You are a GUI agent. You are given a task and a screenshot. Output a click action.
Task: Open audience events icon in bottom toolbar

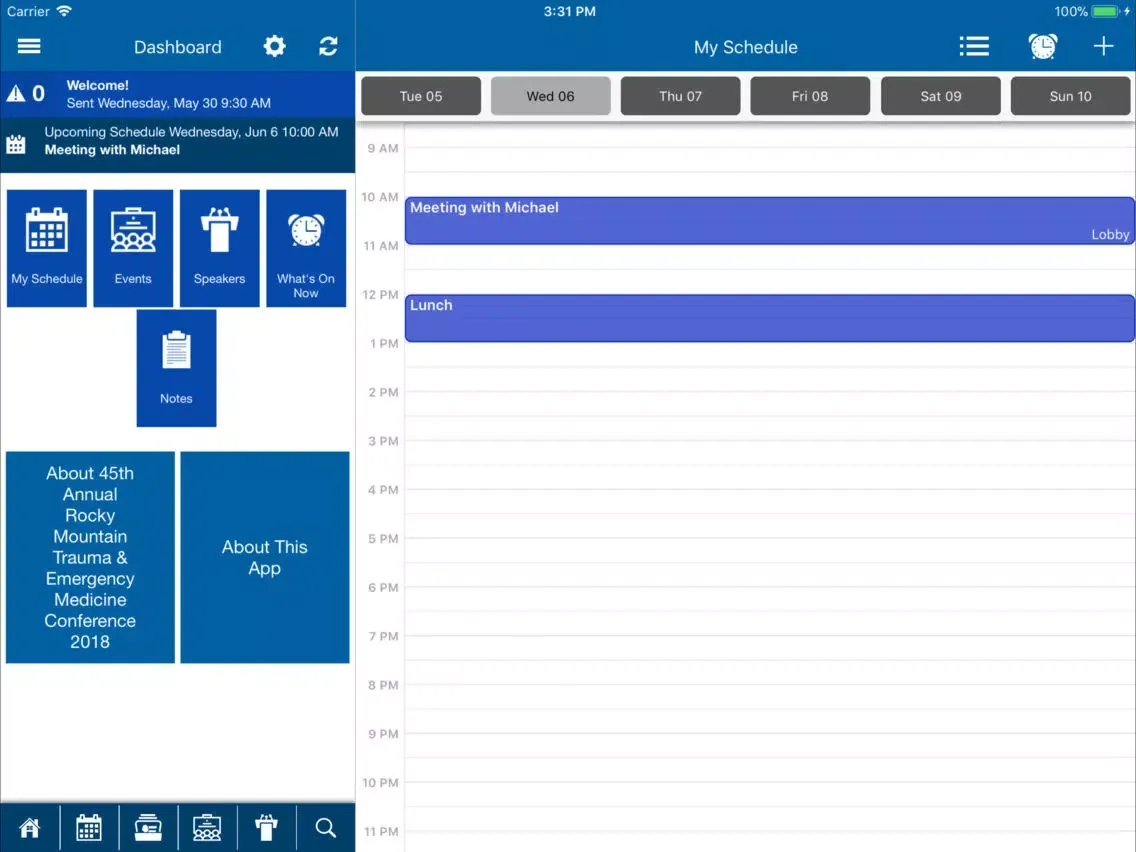pyautogui.click(x=207, y=827)
